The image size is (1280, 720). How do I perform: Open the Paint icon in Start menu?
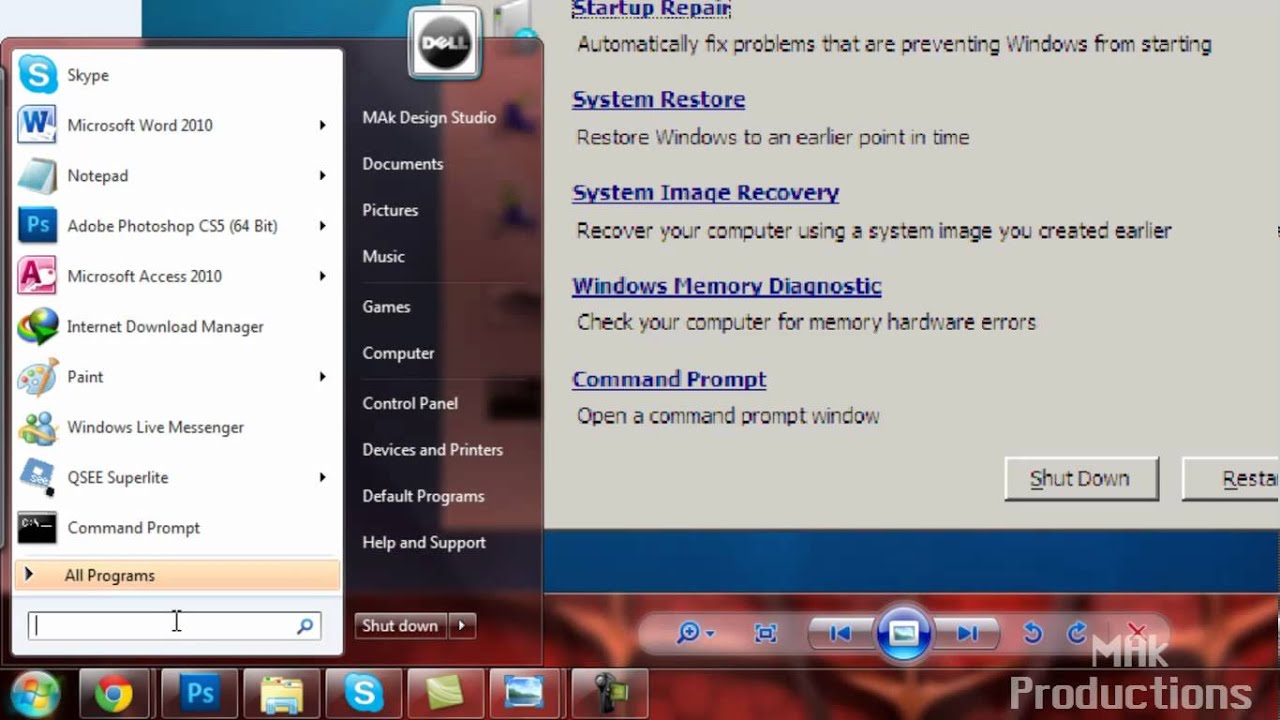(38, 377)
